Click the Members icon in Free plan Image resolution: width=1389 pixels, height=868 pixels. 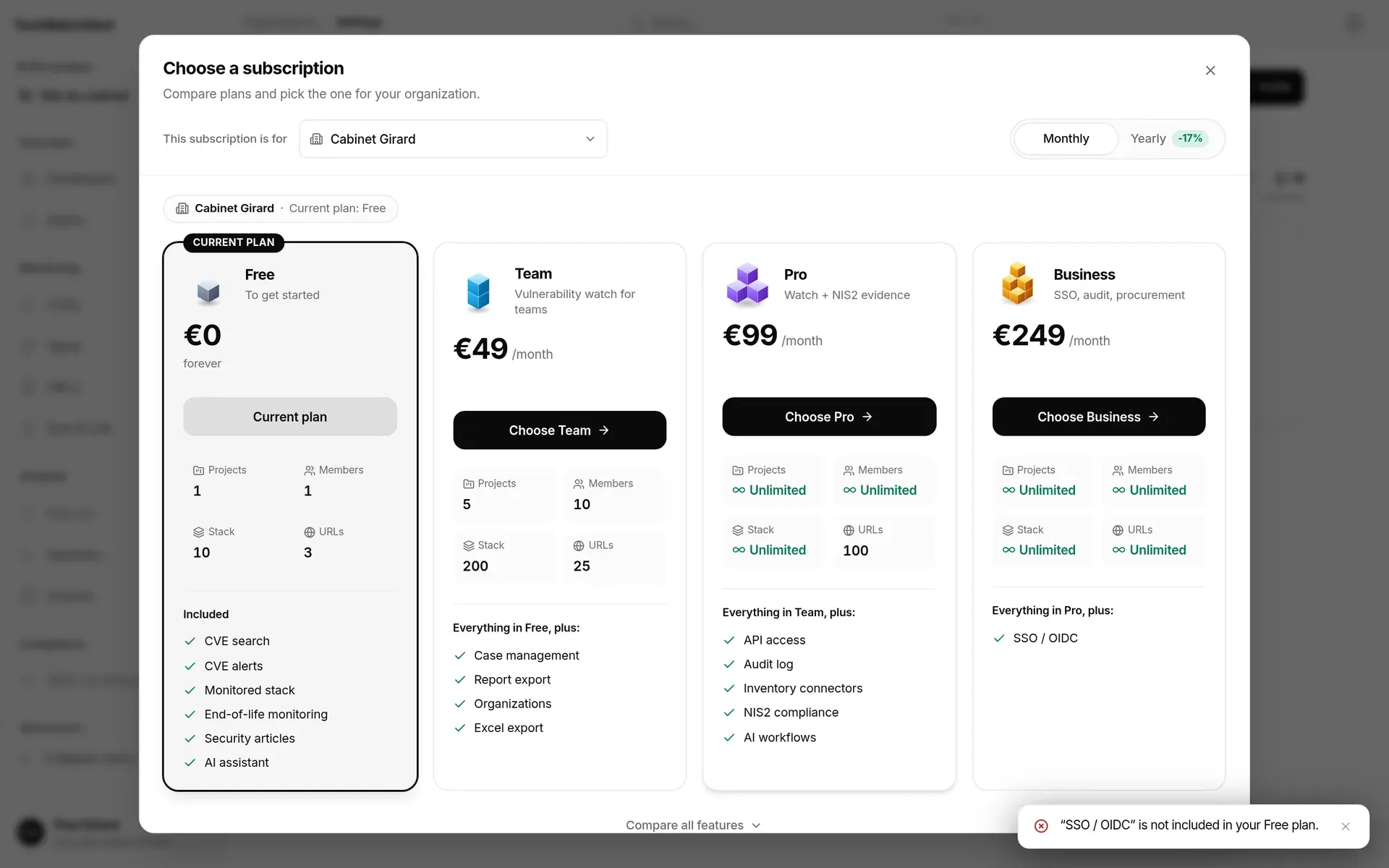coord(310,470)
